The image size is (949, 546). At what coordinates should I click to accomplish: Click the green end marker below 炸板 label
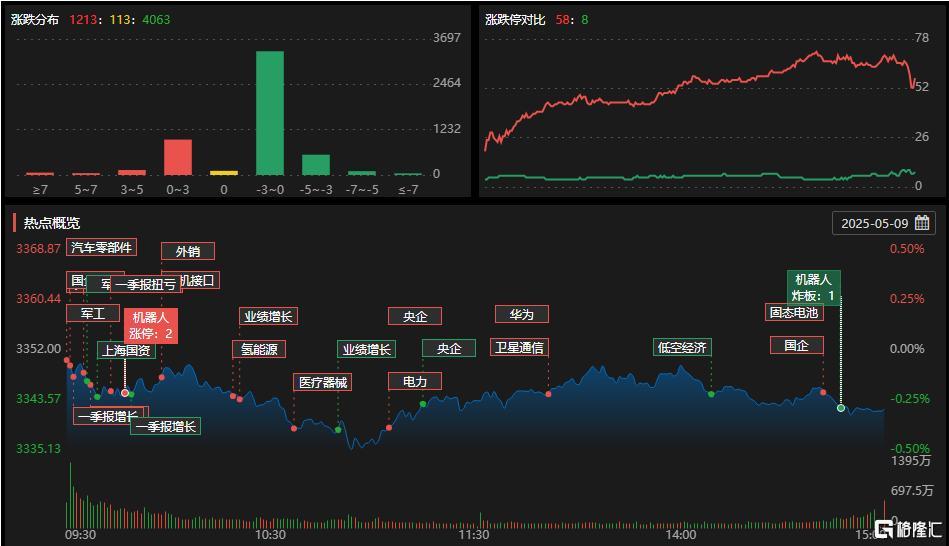(x=841, y=408)
